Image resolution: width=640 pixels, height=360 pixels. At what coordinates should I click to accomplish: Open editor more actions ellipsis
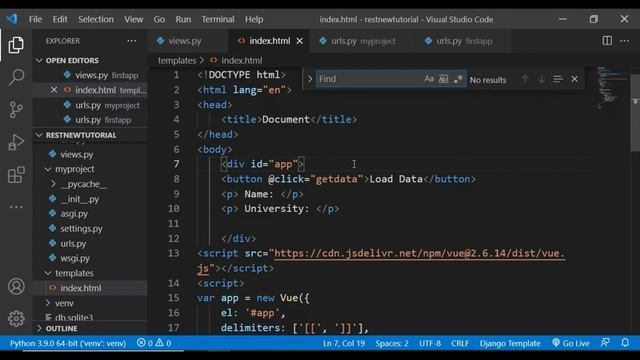coord(624,40)
